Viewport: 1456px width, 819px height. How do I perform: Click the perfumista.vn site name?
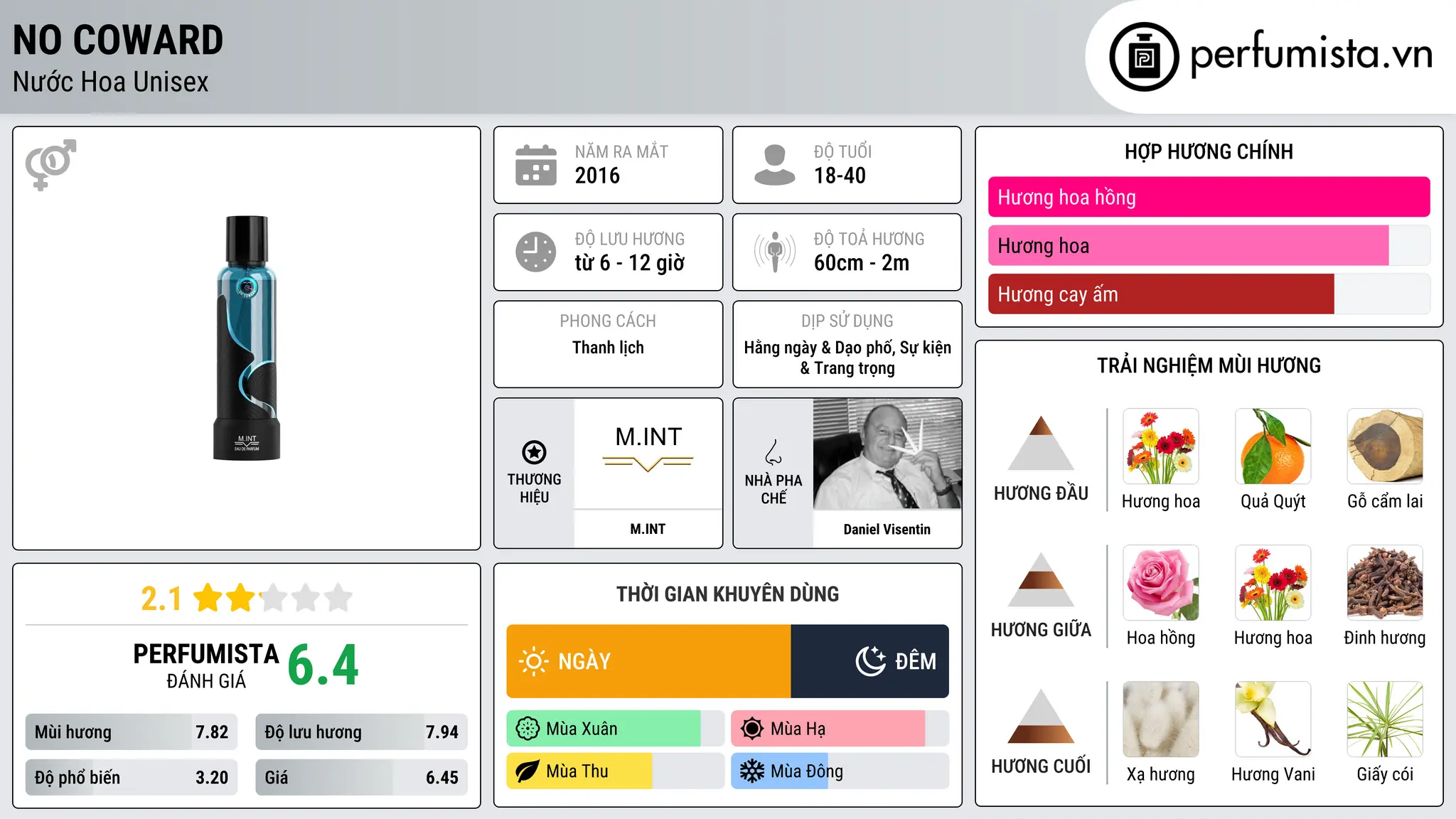[1312, 54]
